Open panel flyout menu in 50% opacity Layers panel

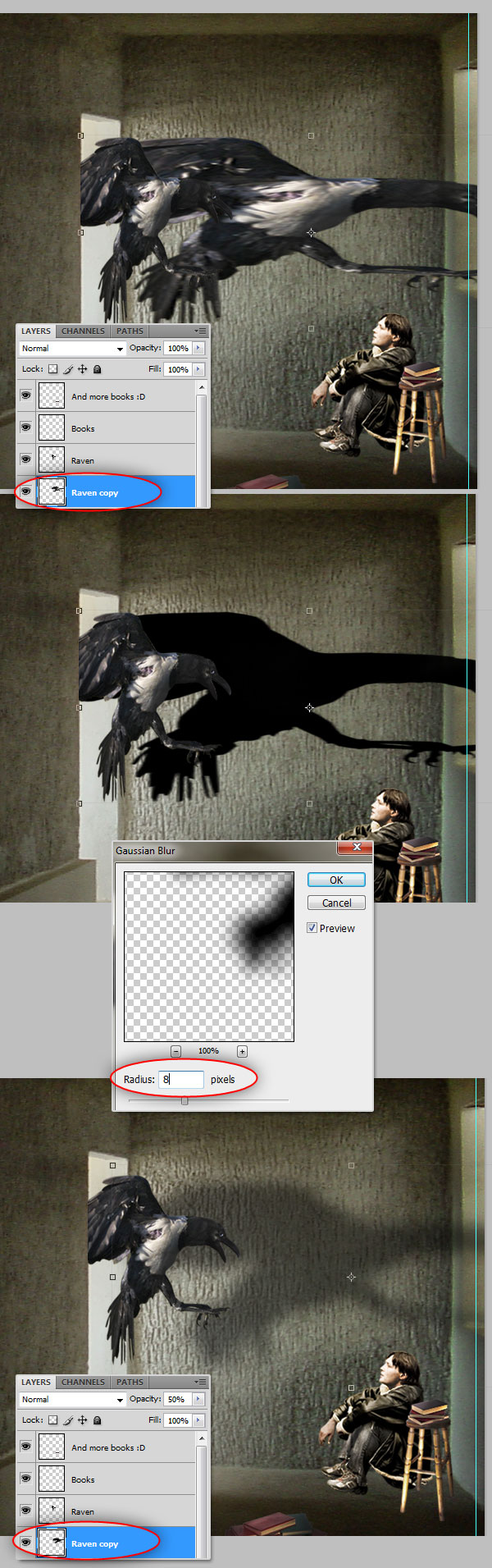pos(200,1383)
